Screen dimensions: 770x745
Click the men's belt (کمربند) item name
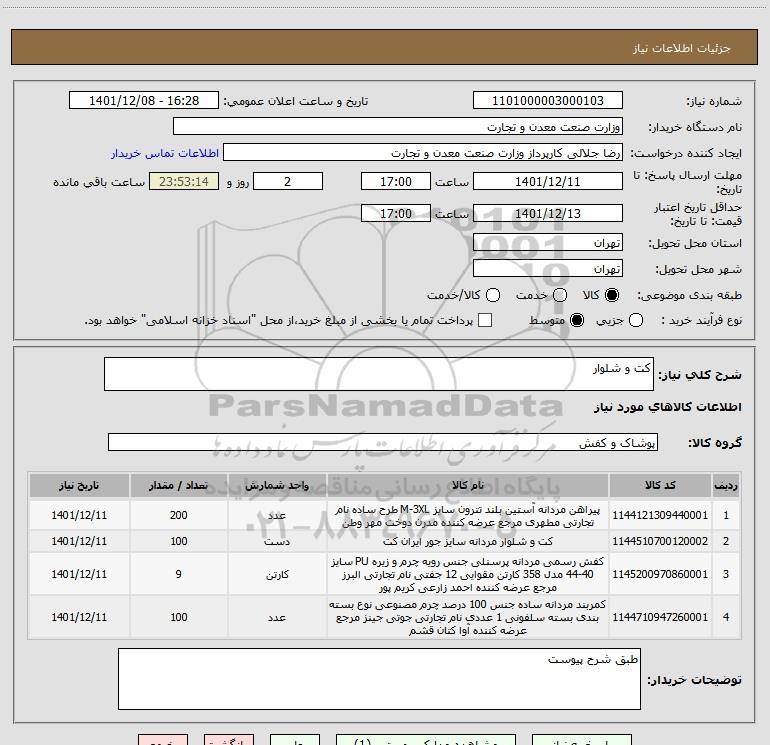pyautogui.click(x=468, y=617)
